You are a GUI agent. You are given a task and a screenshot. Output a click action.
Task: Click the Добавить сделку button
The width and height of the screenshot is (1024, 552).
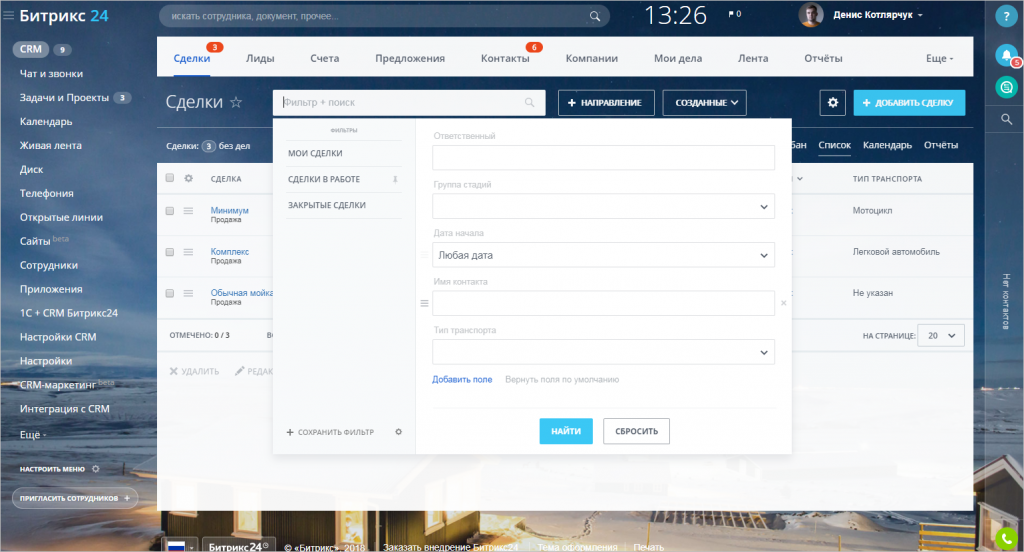tap(909, 103)
